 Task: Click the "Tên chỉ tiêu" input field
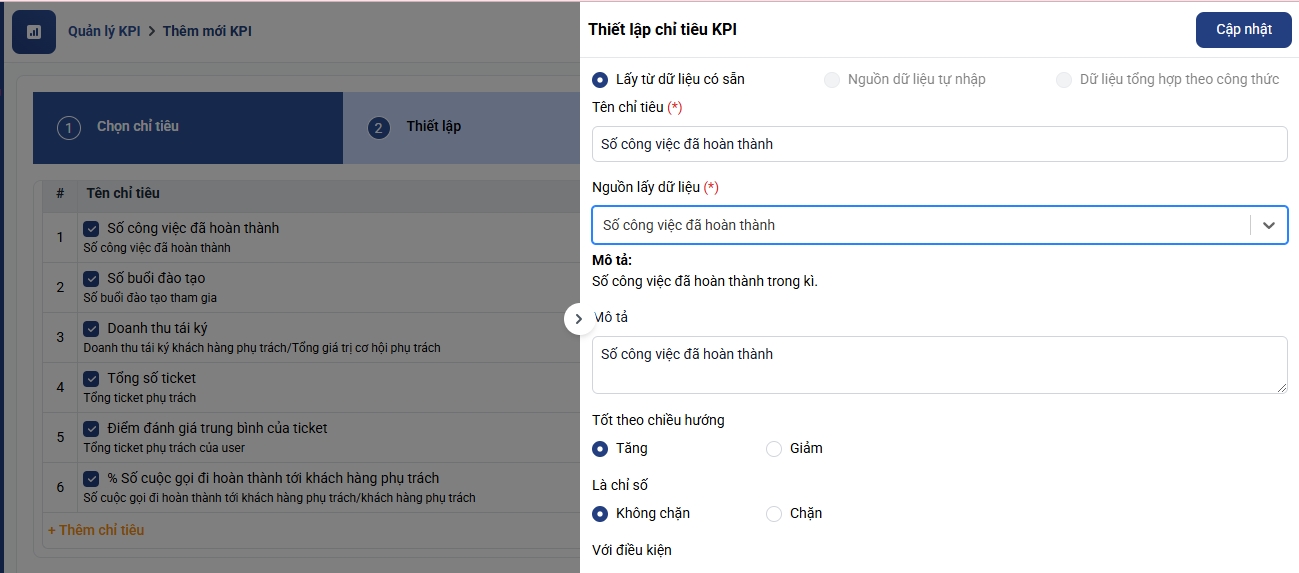pyautogui.click(x=939, y=144)
